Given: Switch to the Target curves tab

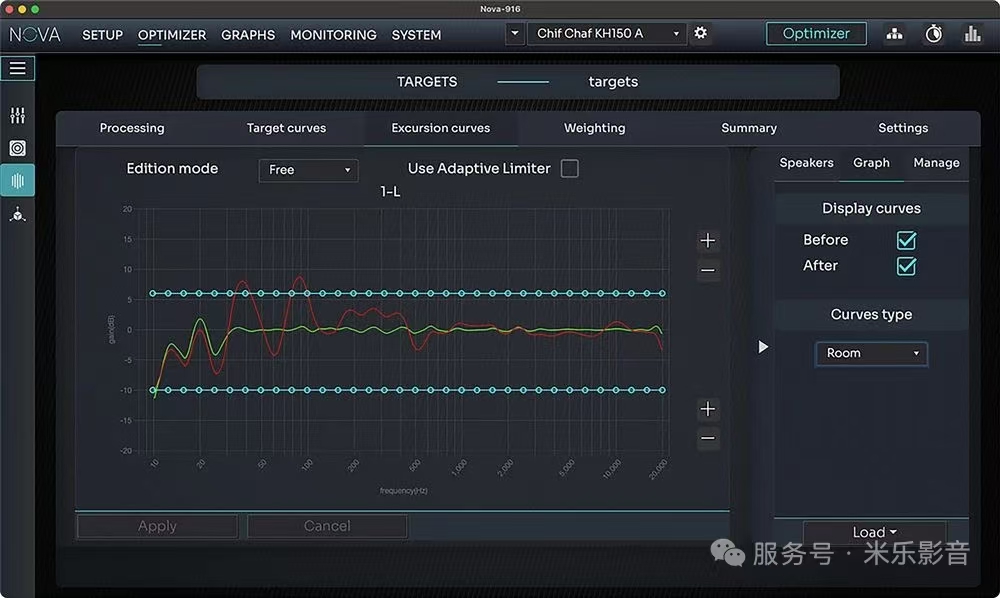Looking at the screenshot, I should 286,128.
